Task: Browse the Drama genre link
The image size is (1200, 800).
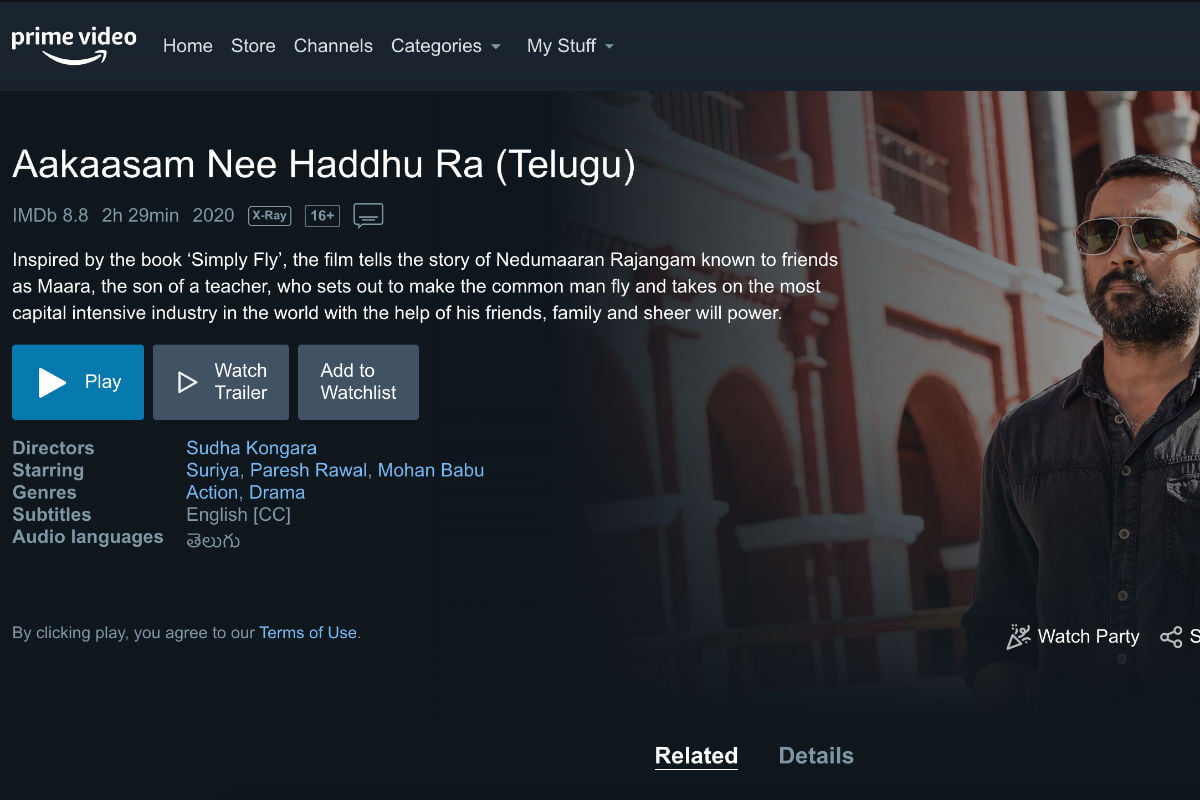Action: coord(277,492)
